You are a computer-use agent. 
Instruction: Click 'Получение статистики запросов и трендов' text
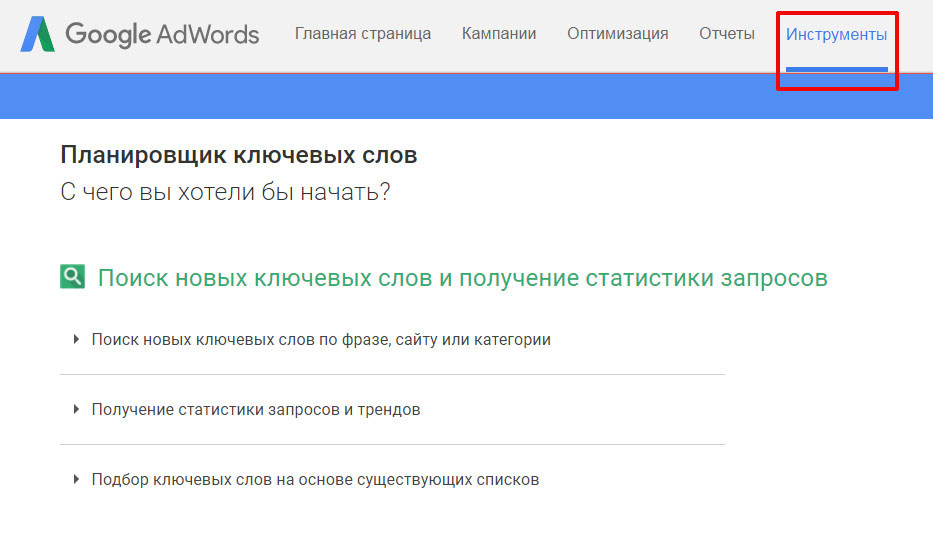[x=256, y=409]
